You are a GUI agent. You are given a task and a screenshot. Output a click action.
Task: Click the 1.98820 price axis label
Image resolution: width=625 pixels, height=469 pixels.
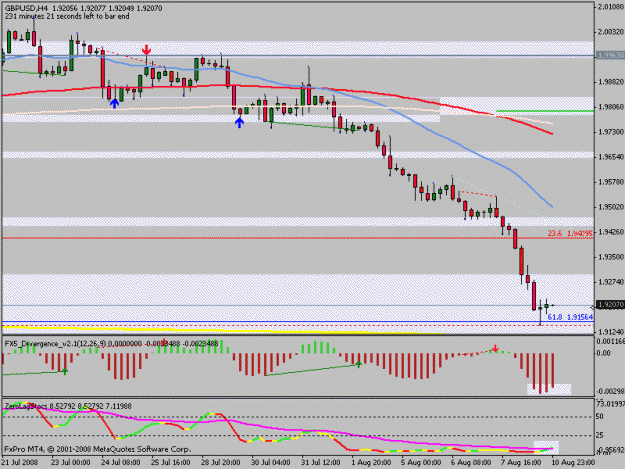point(611,82)
